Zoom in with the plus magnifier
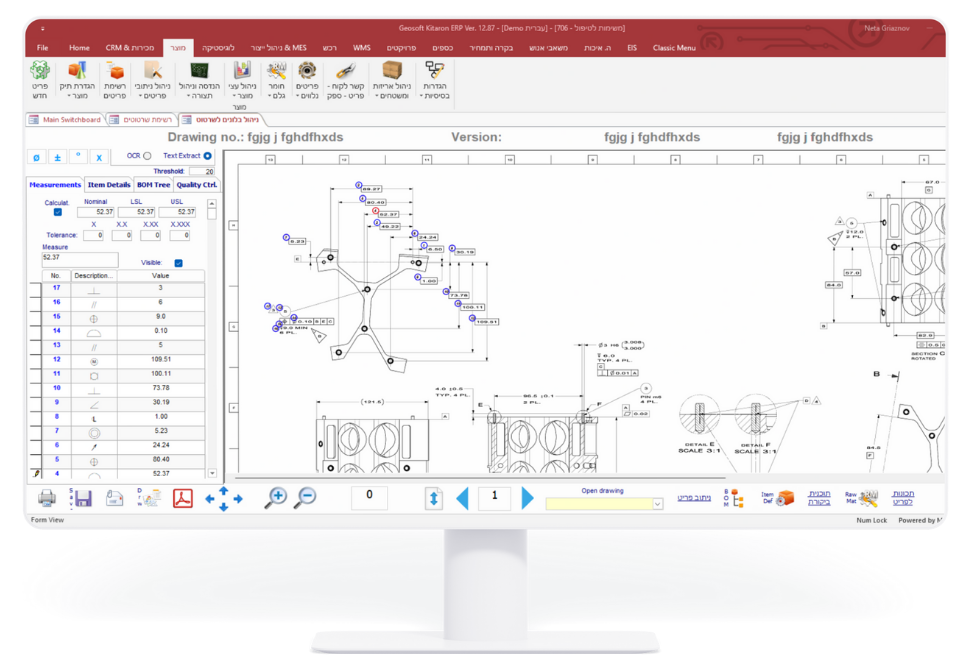 276,497
